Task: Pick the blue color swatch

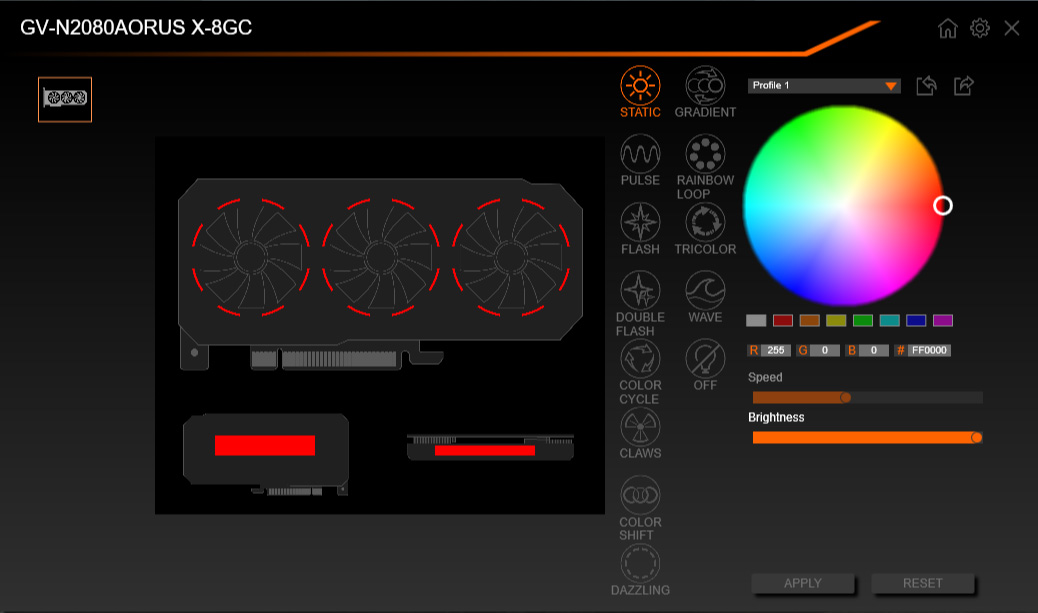Action: (916, 320)
